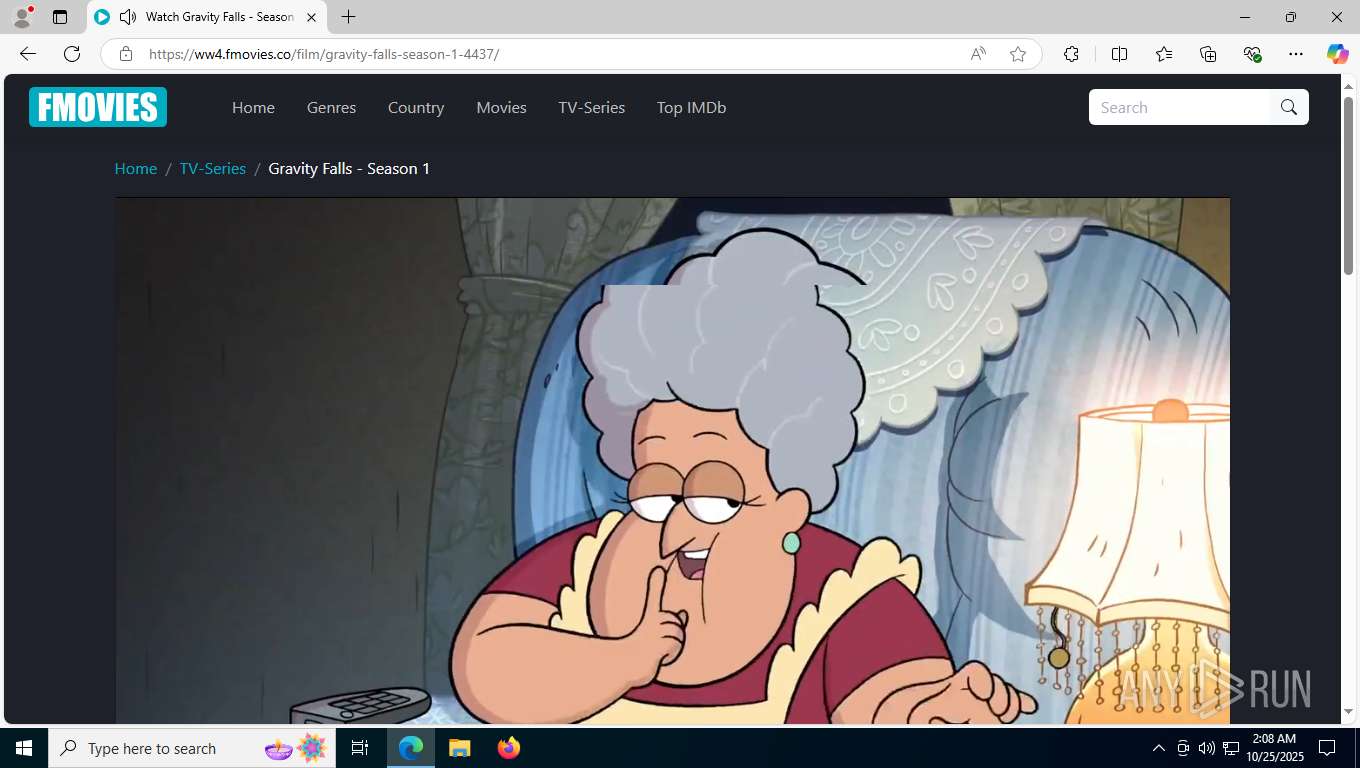This screenshot has width=1360, height=768.
Task: Reload the page with refresh icon
Action: [x=72, y=54]
